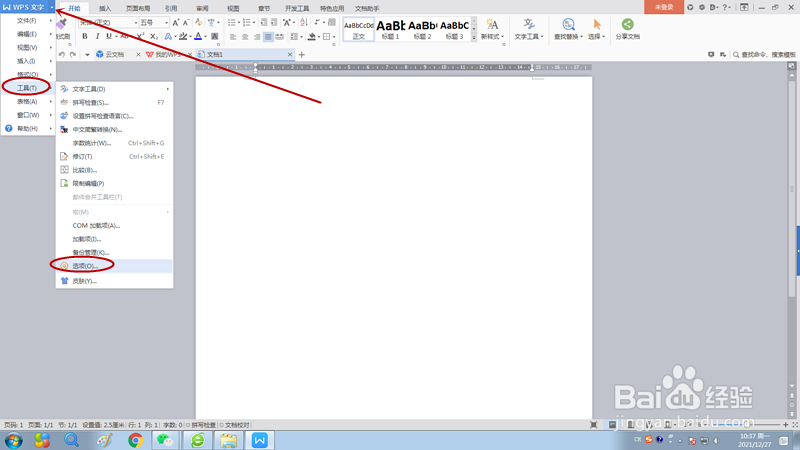Toggle spell check in status bar
The image size is (800, 450).
201,424
